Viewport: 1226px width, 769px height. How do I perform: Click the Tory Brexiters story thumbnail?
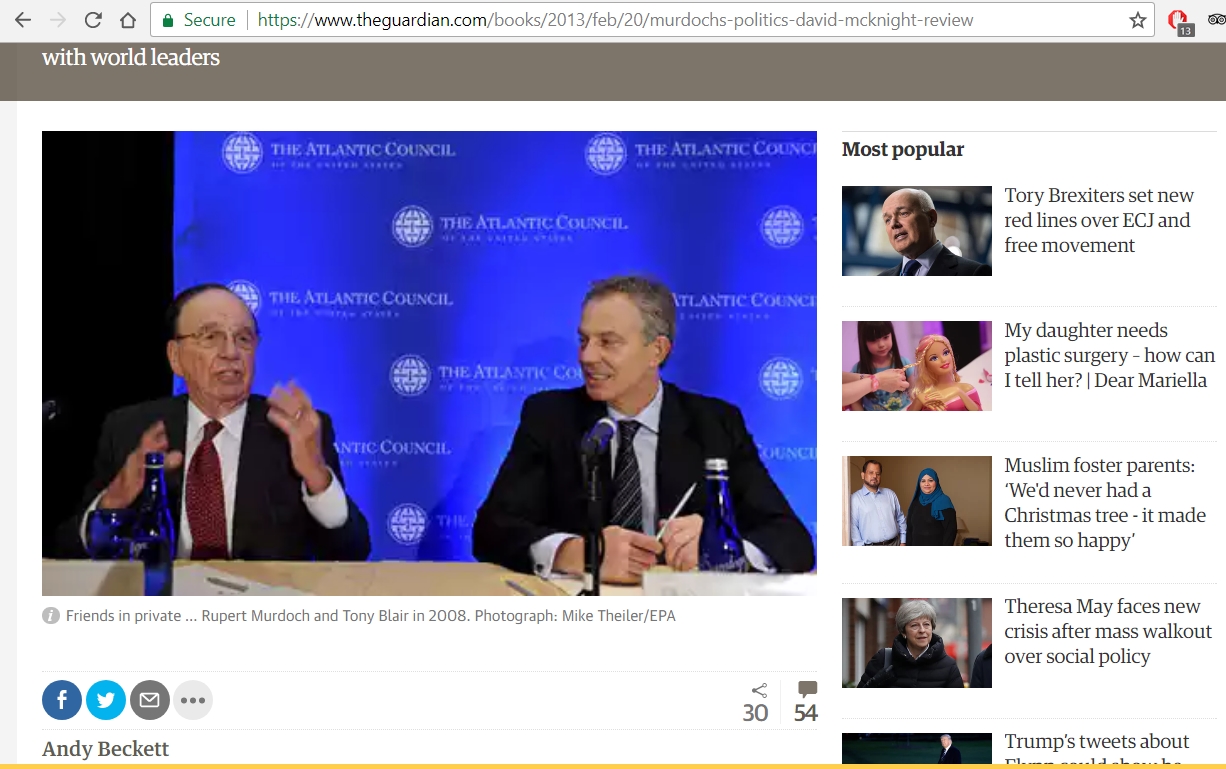[x=917, y=231]
